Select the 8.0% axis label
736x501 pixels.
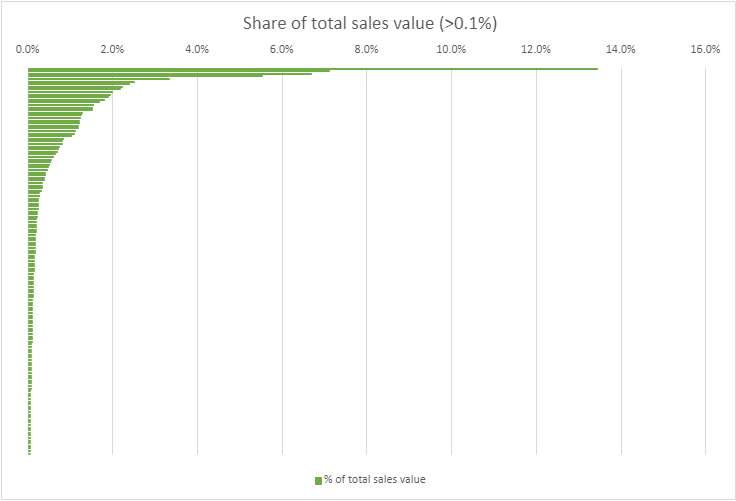[x=367, y=49]
